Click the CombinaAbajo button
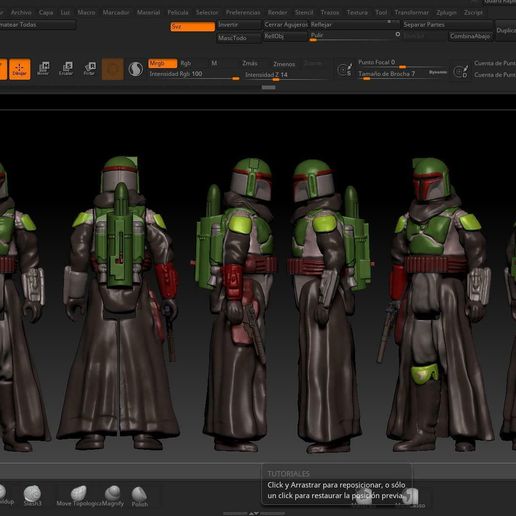 [x=470, y=36]
